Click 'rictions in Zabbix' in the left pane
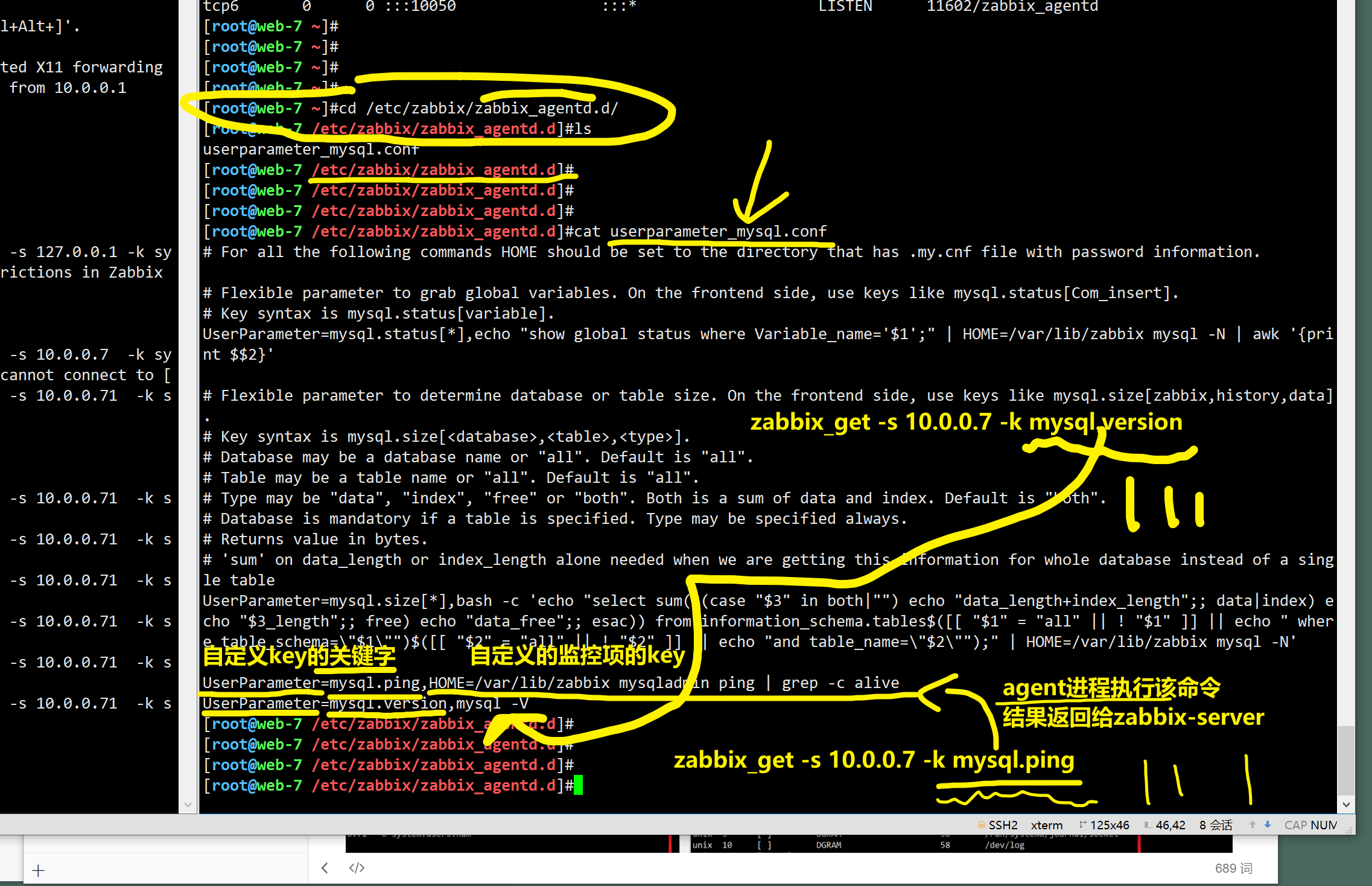The height and width of the screenshot is (886, 1372). click(x=81, y=272)
